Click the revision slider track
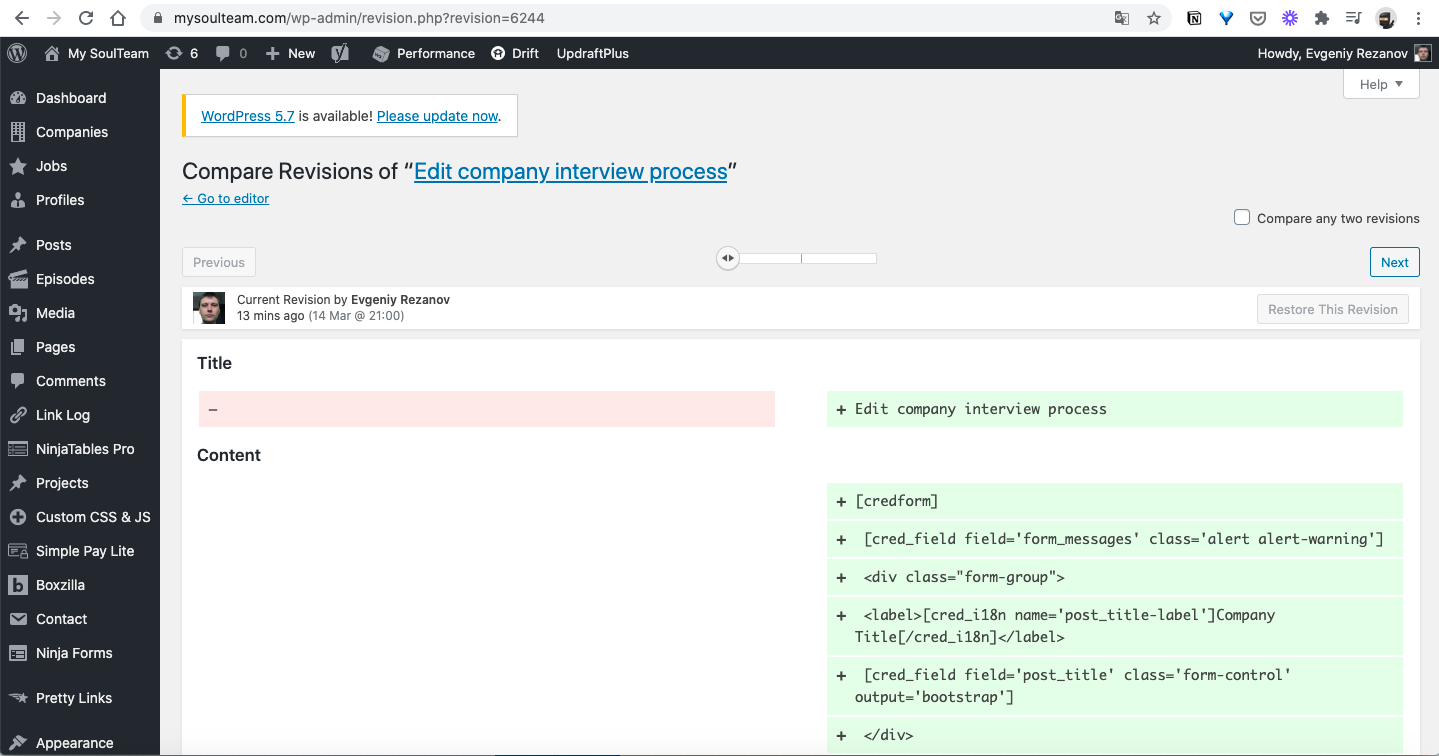The height and width of the screenshot is (756, 1439). pyautogui.click(x=802, y=258)
